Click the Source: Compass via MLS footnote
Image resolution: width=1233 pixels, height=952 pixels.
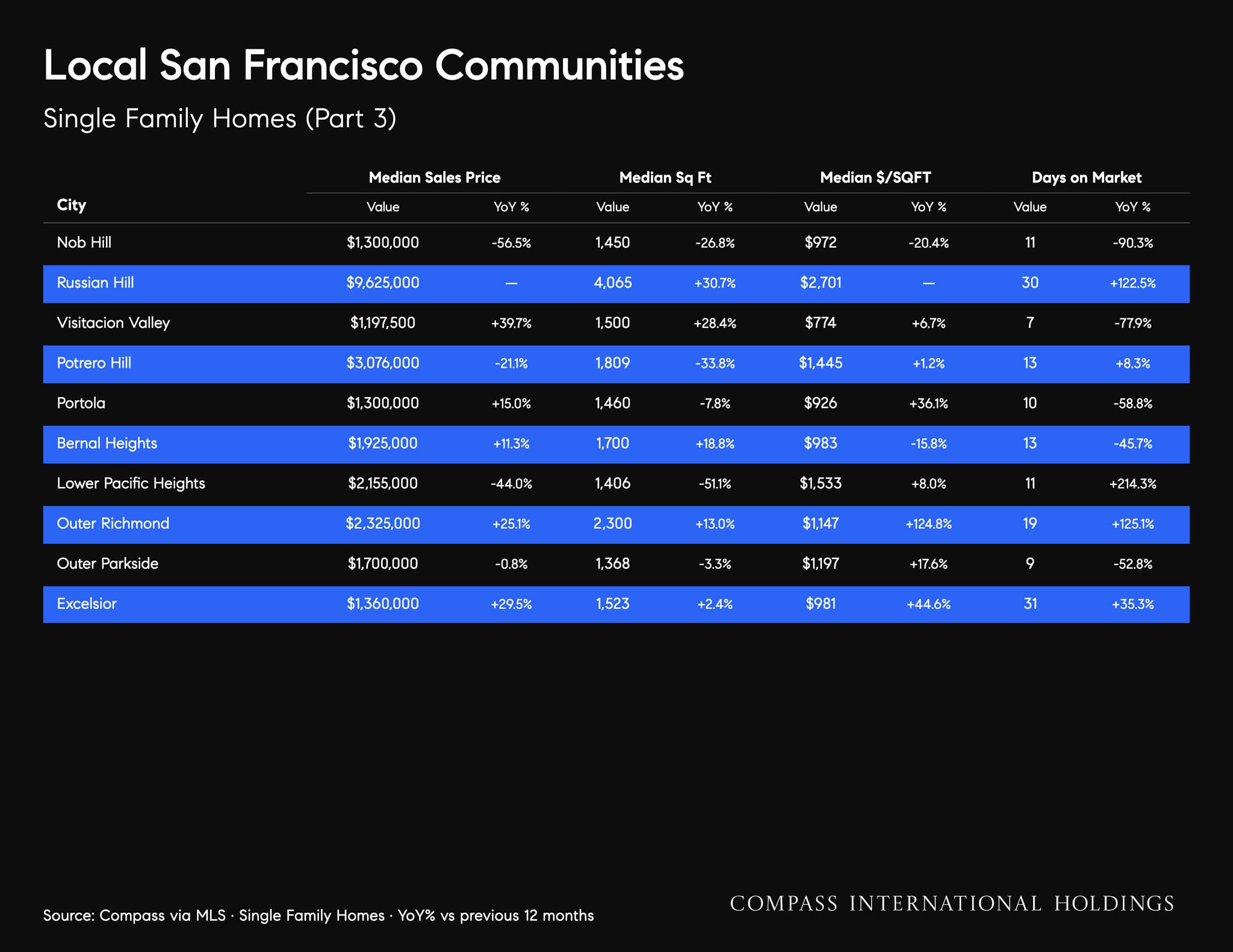[318, 916]
